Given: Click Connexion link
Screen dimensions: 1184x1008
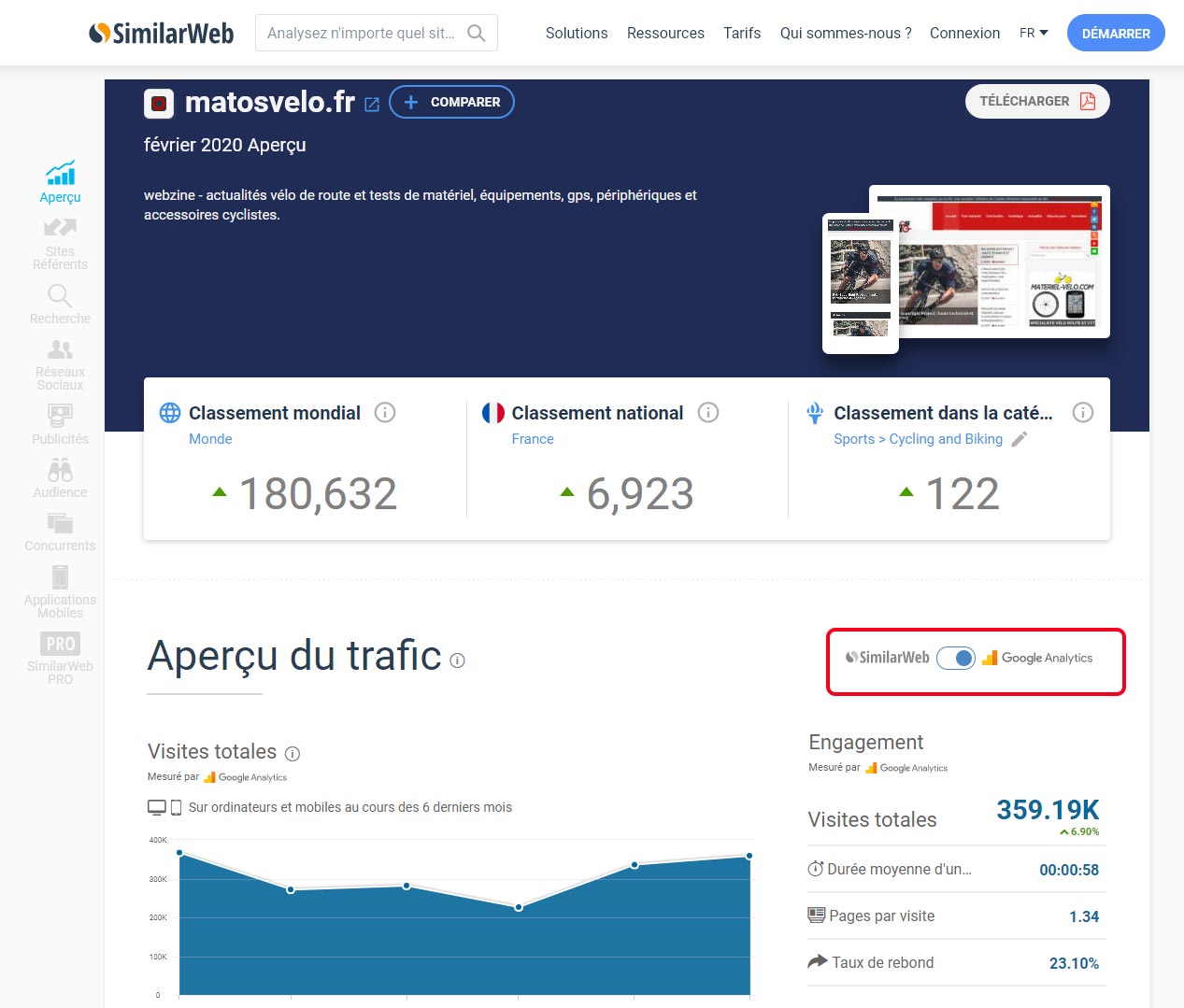Looking at the screenshot, I should [964, 33].
